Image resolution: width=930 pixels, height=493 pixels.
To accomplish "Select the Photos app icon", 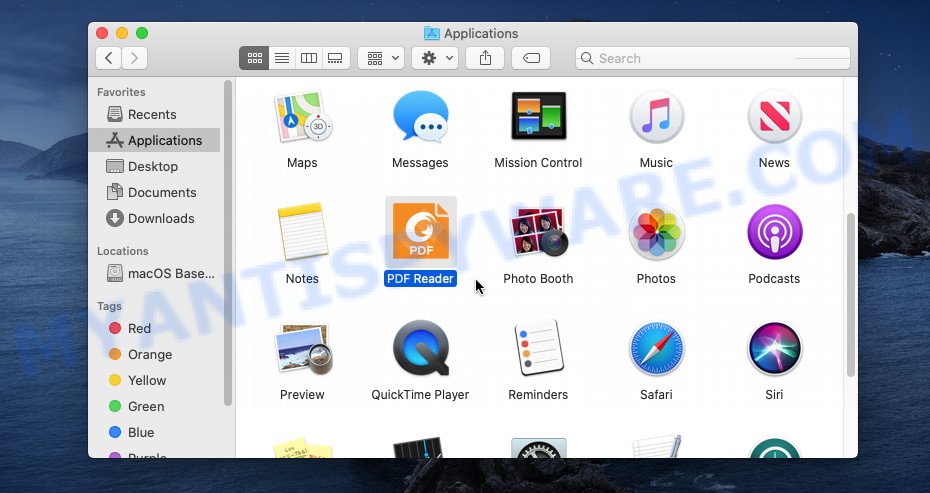I will point(657,232).
